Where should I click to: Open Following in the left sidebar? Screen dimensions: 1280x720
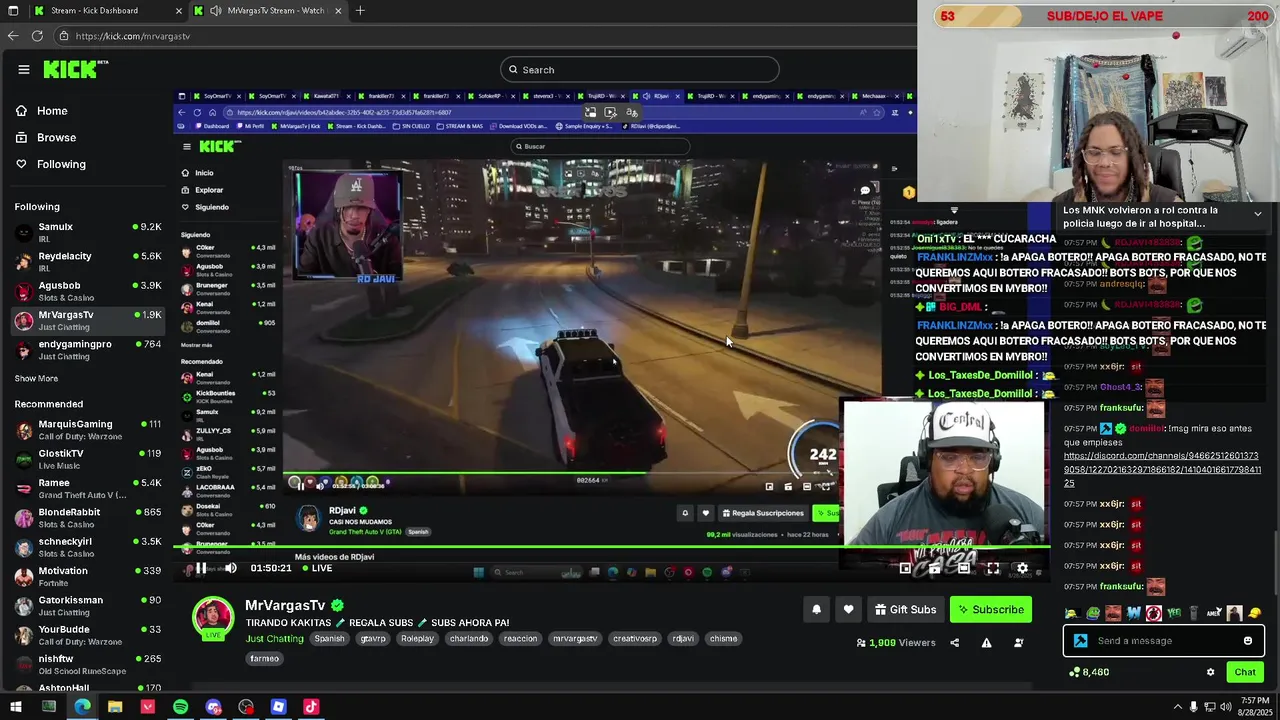(51, 164)
